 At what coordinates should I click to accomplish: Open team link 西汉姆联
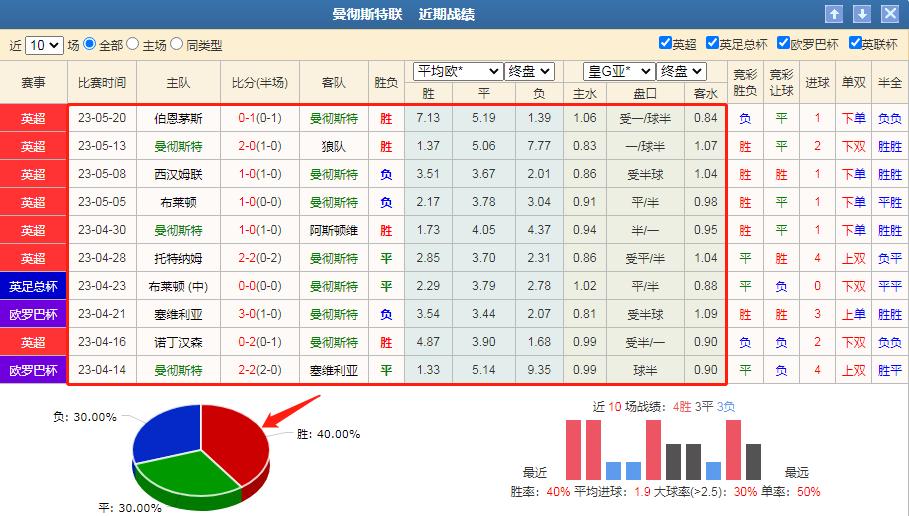[x=178, y=174]
